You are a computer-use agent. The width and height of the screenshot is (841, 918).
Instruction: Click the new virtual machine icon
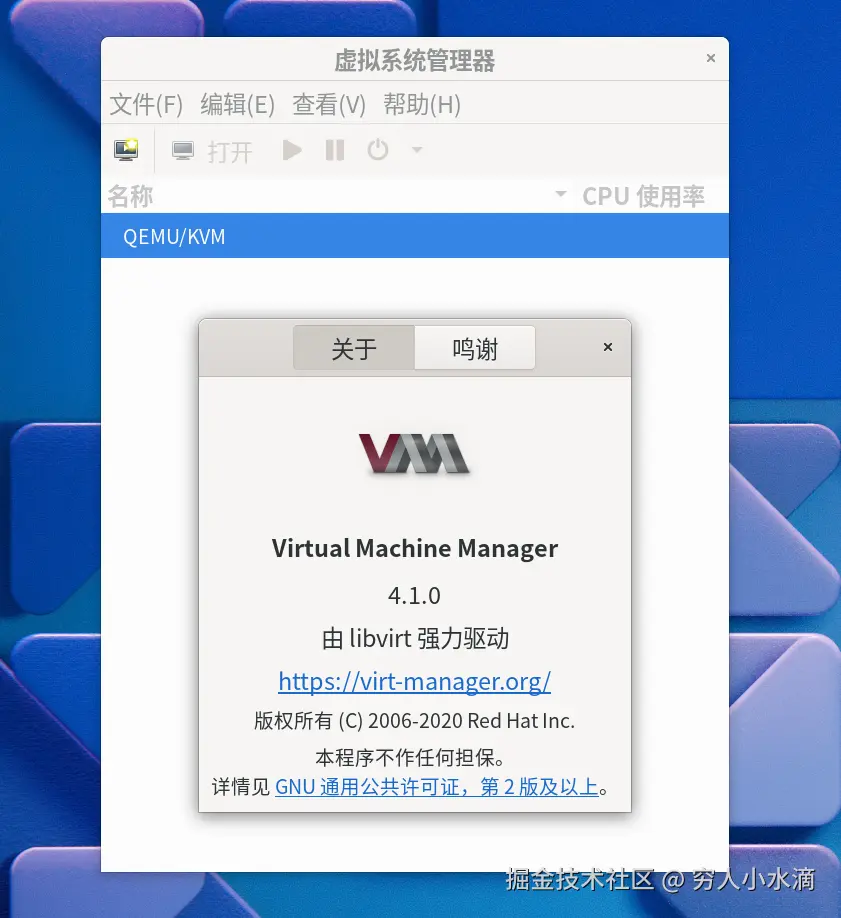126,150
